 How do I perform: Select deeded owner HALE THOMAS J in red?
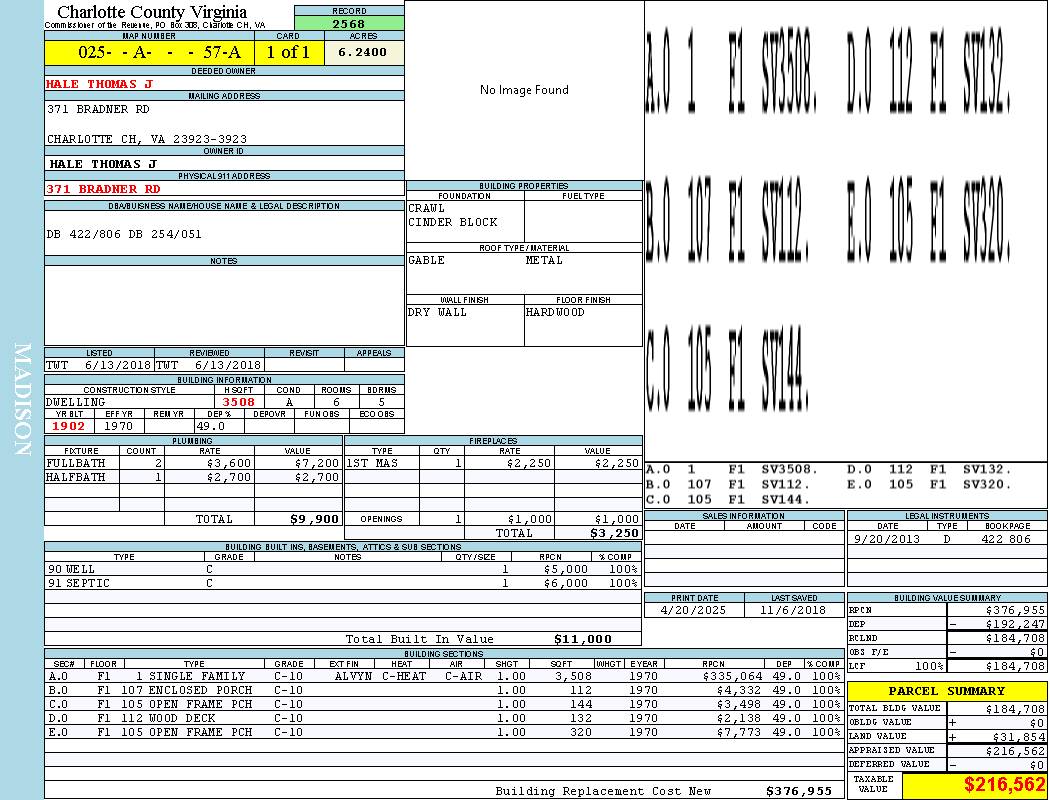coord(100,84)
